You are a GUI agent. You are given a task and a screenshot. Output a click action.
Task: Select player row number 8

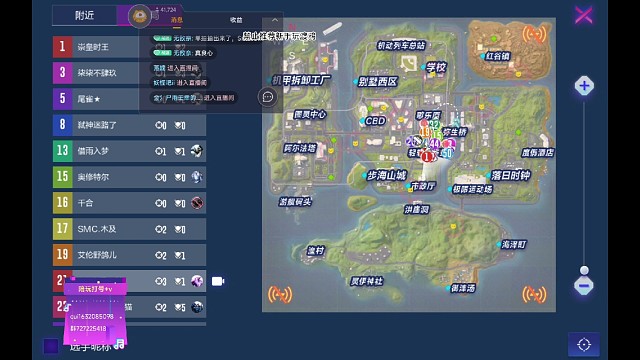129,125
